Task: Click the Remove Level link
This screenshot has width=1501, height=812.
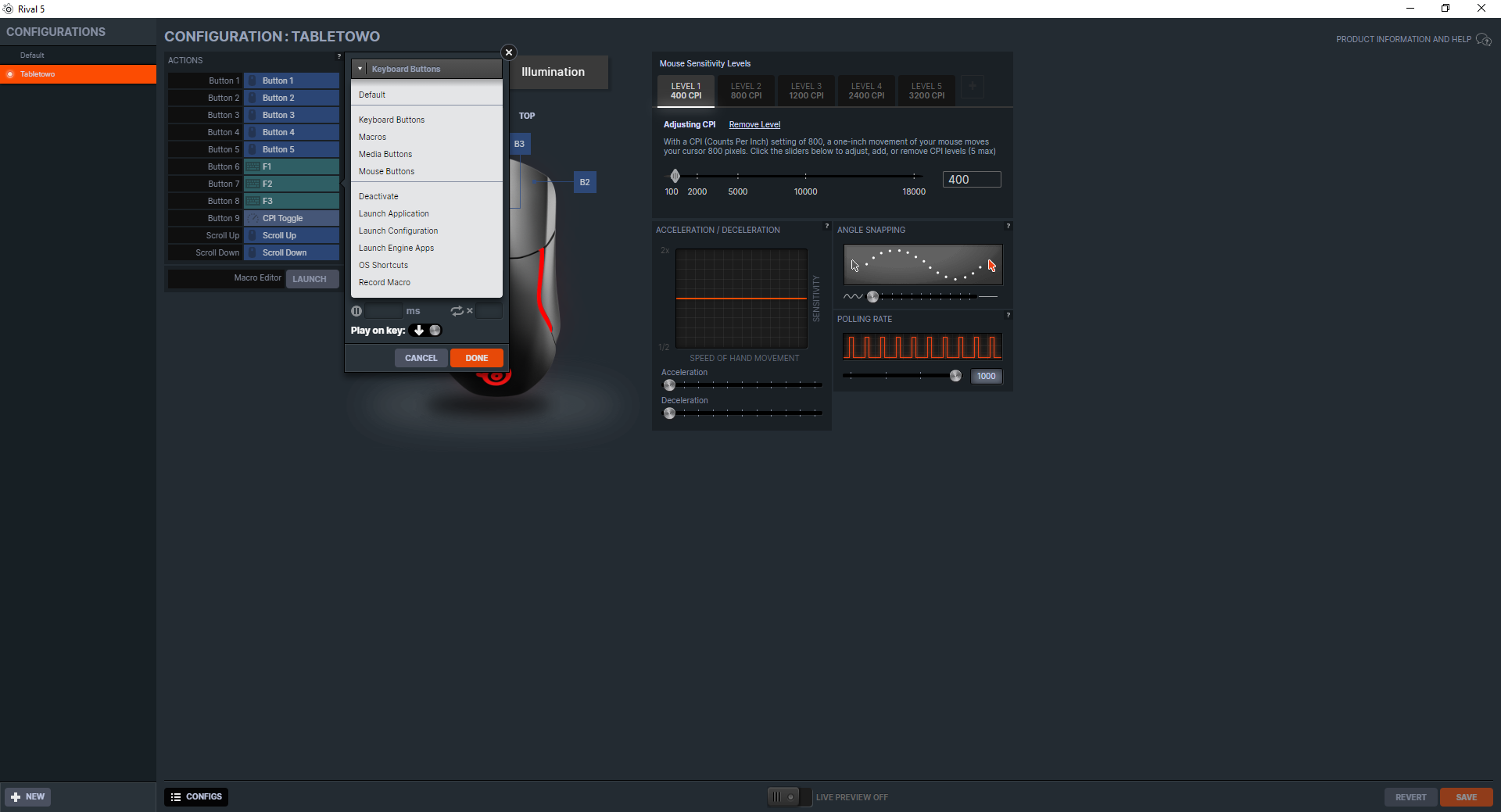Action: tap(754, 124)
